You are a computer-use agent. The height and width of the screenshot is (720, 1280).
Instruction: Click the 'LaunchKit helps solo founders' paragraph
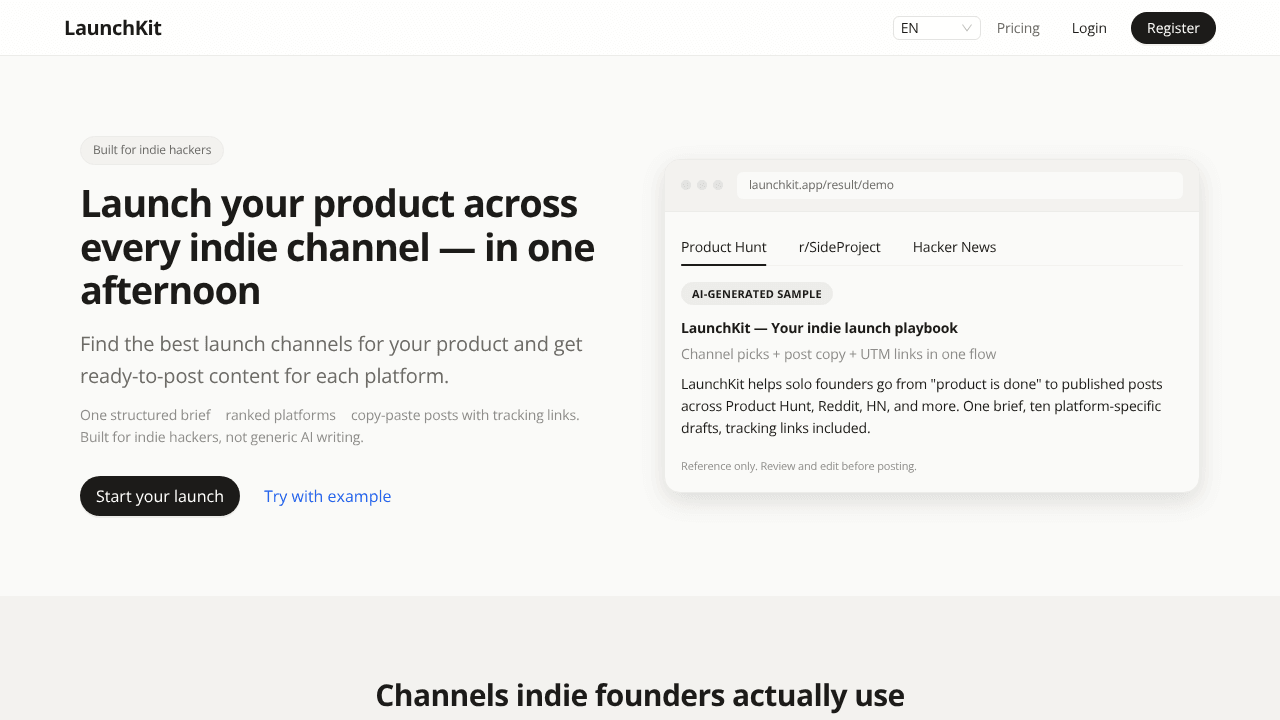coord(921,406)
